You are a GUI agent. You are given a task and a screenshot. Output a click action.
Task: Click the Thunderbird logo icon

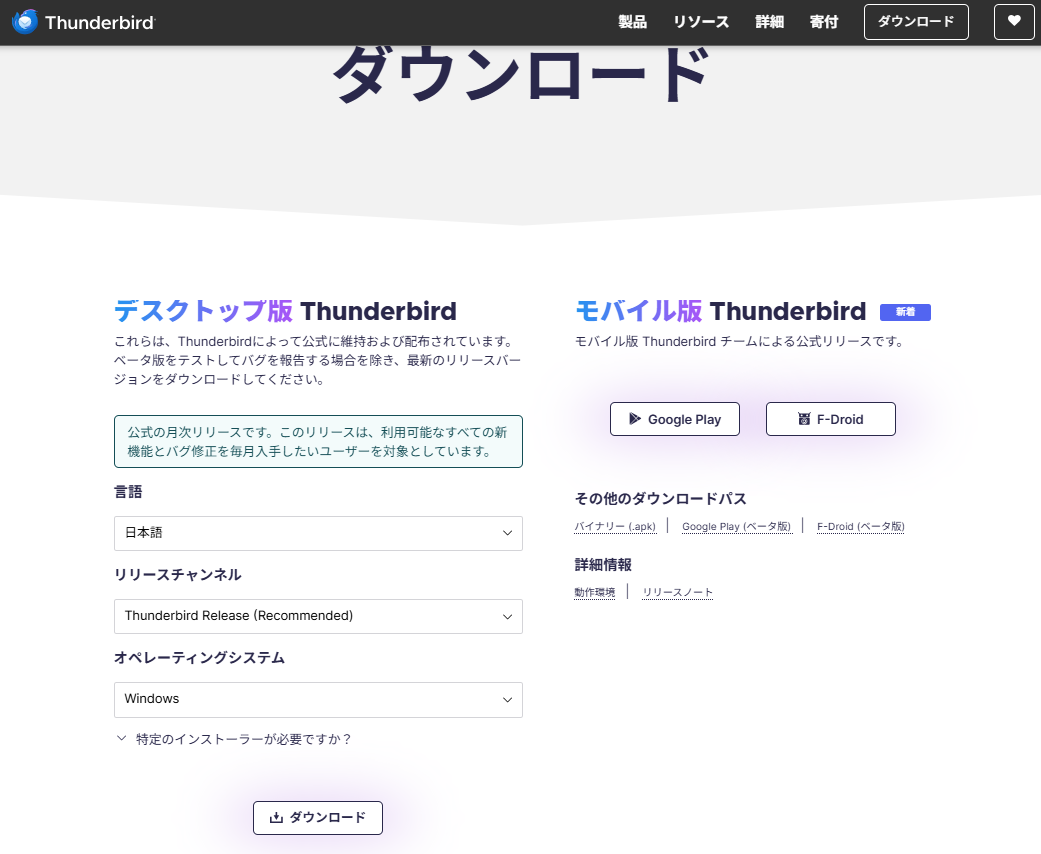25,22
